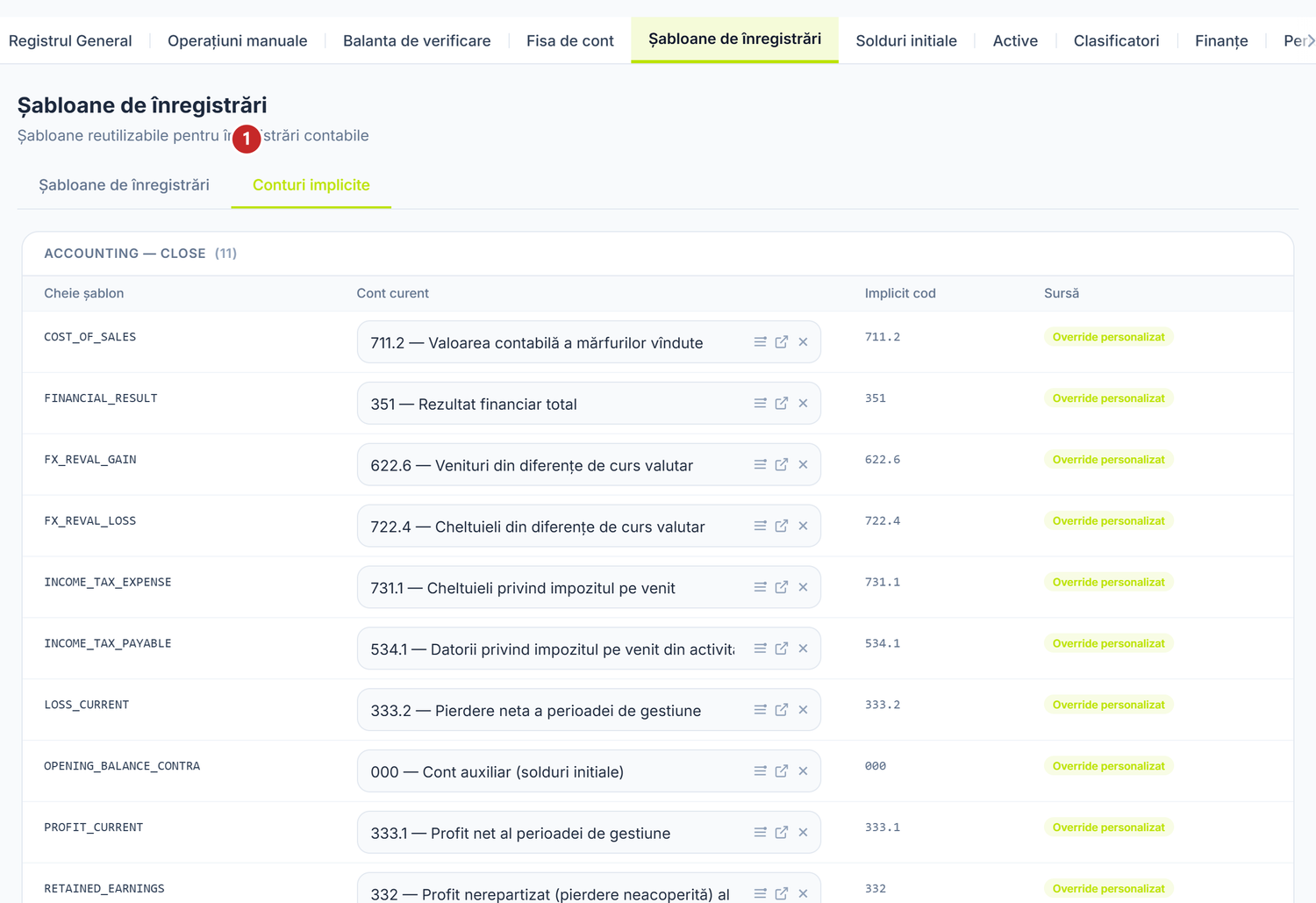This screenshot has width=1316, height=903.
Task: Open account list for INCOME_TAX_PAYABLE row
Action: pos(760,649)
